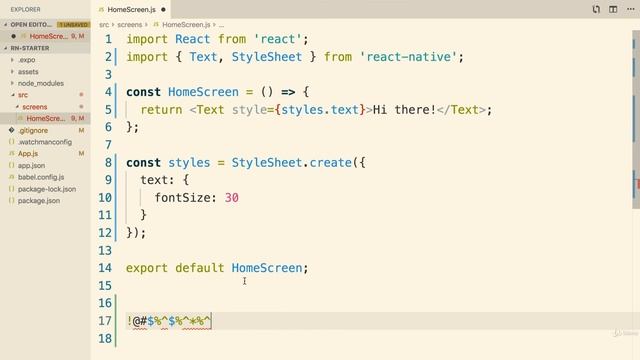
Task: Click the src breadcrumb segment
Action: 104,25
